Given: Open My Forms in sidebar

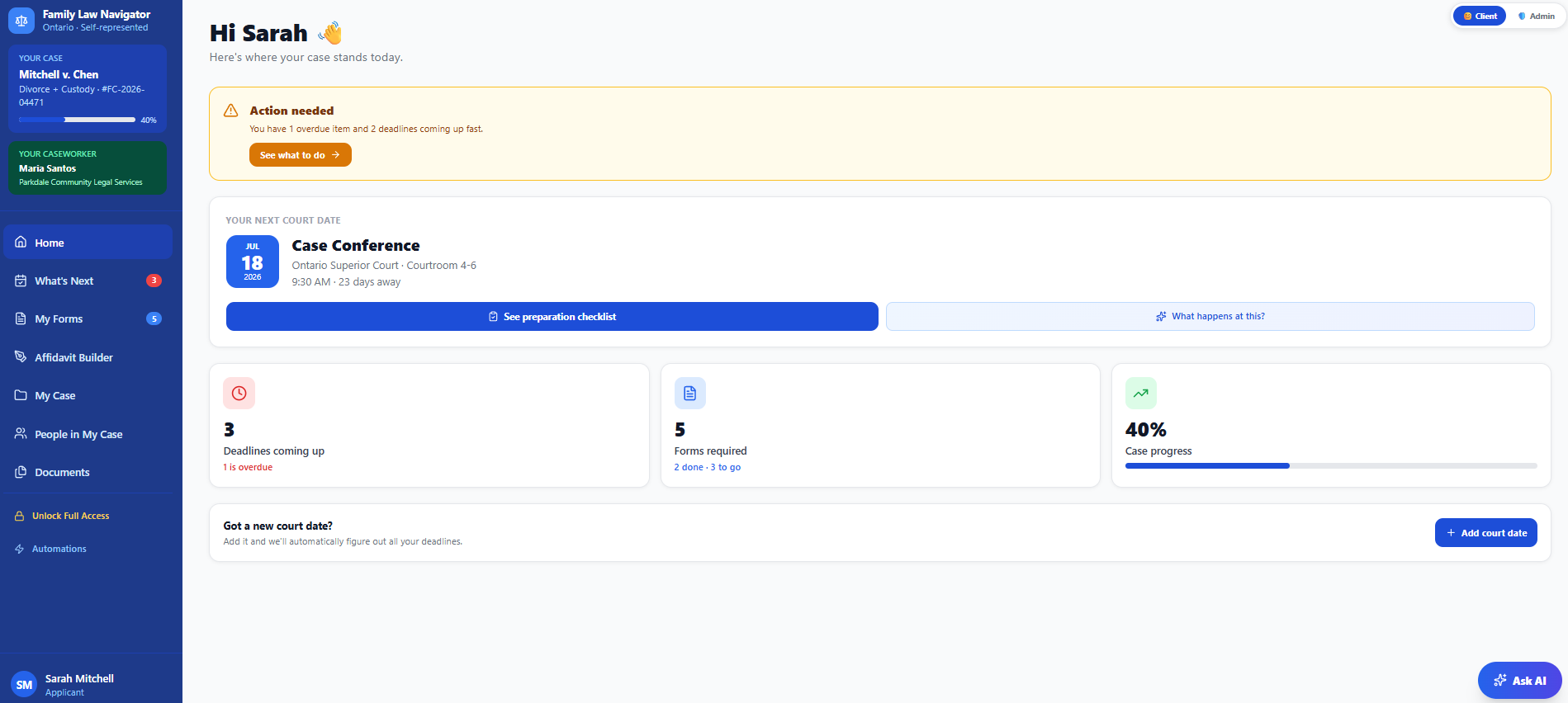Looking at the screenshot, I should [x=88, y=318].
